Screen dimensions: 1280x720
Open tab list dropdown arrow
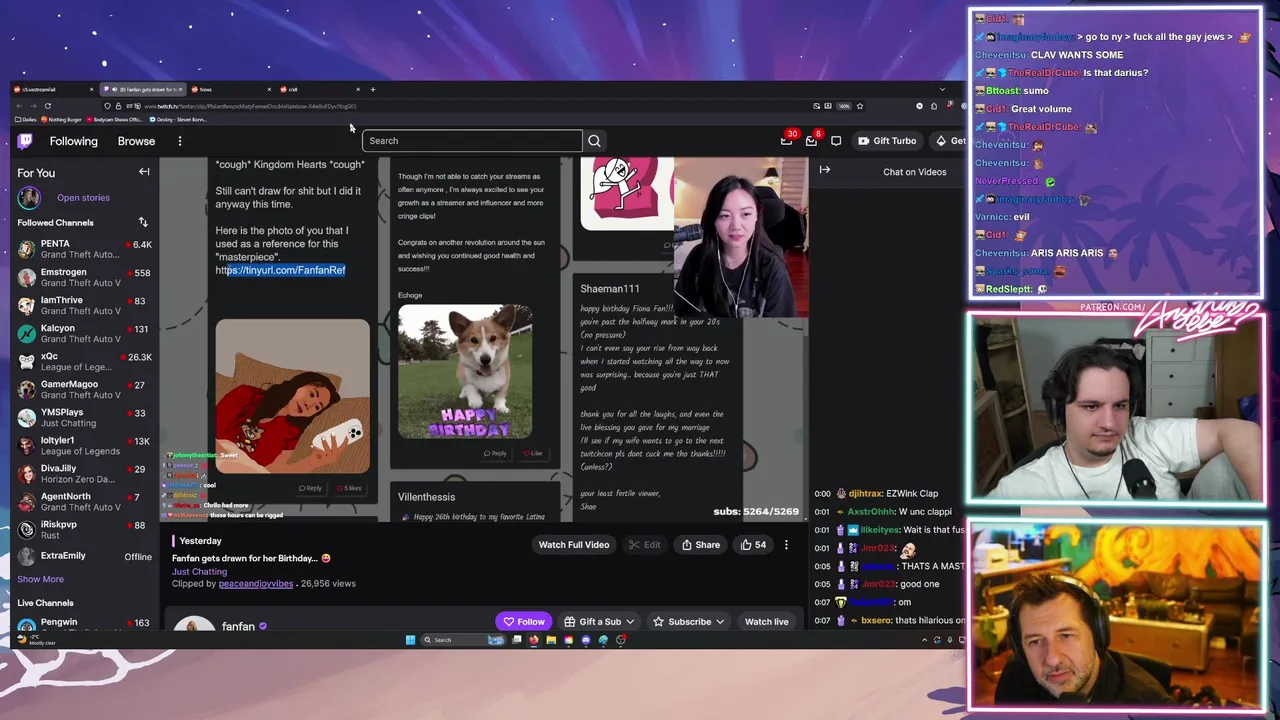tap(942, 89)
